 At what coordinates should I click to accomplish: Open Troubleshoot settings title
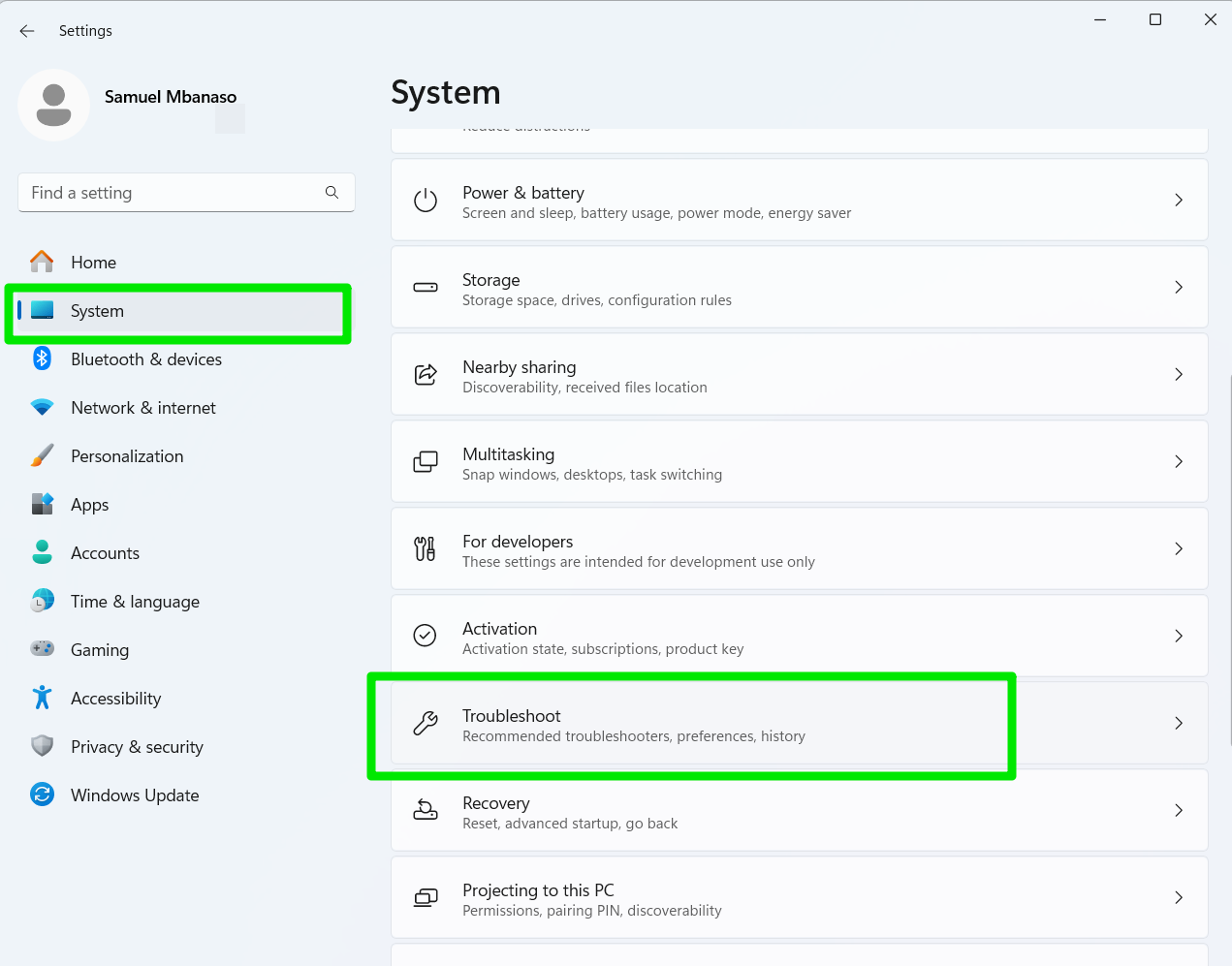[x=512, y=716]
